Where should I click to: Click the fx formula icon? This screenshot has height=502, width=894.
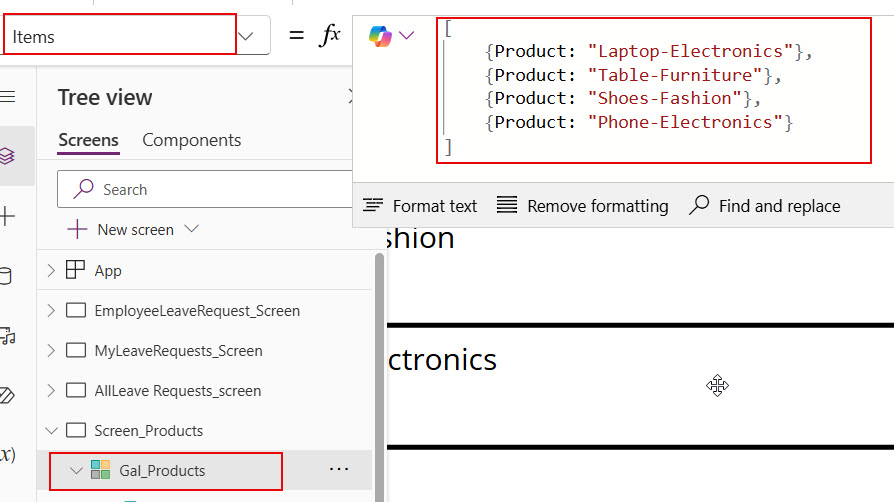pyautogui.click(x=330, y=35)
